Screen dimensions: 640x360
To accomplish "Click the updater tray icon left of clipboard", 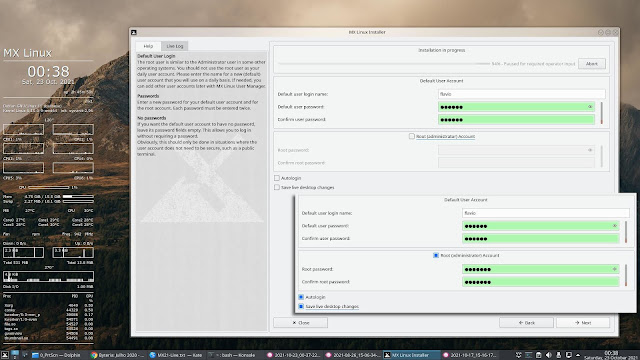I will coord(529,355).
